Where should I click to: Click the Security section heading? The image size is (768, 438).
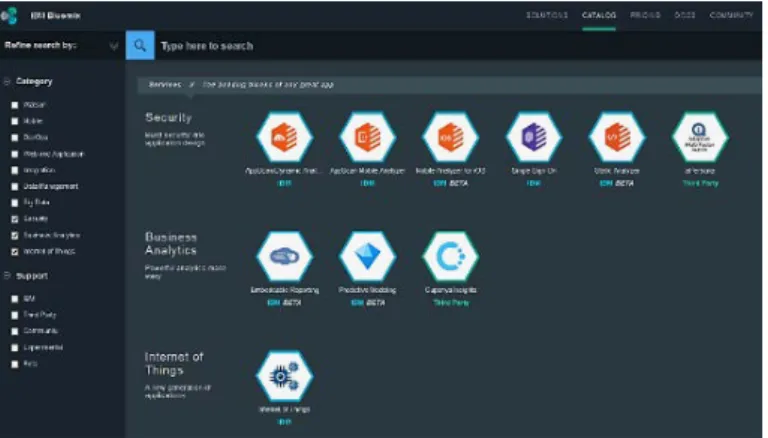pyautogui.click(x=168, y=118)
